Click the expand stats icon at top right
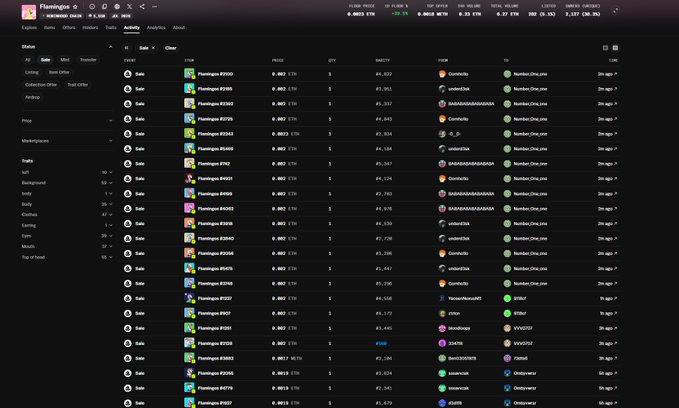The width and height of the screenshot is (679, 408). (615, 10)
